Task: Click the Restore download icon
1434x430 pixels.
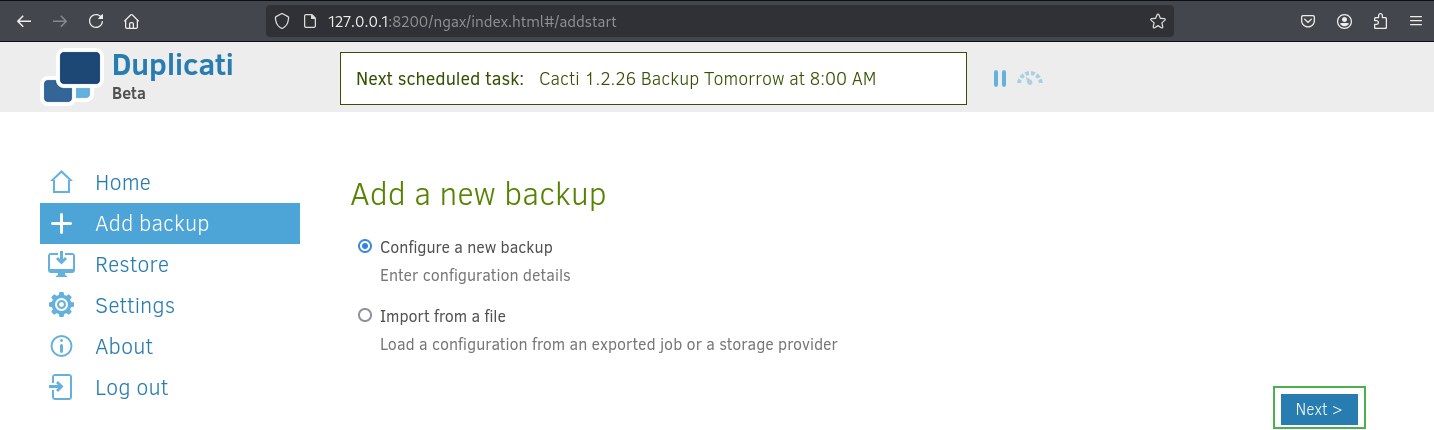Action: (61, 265)
